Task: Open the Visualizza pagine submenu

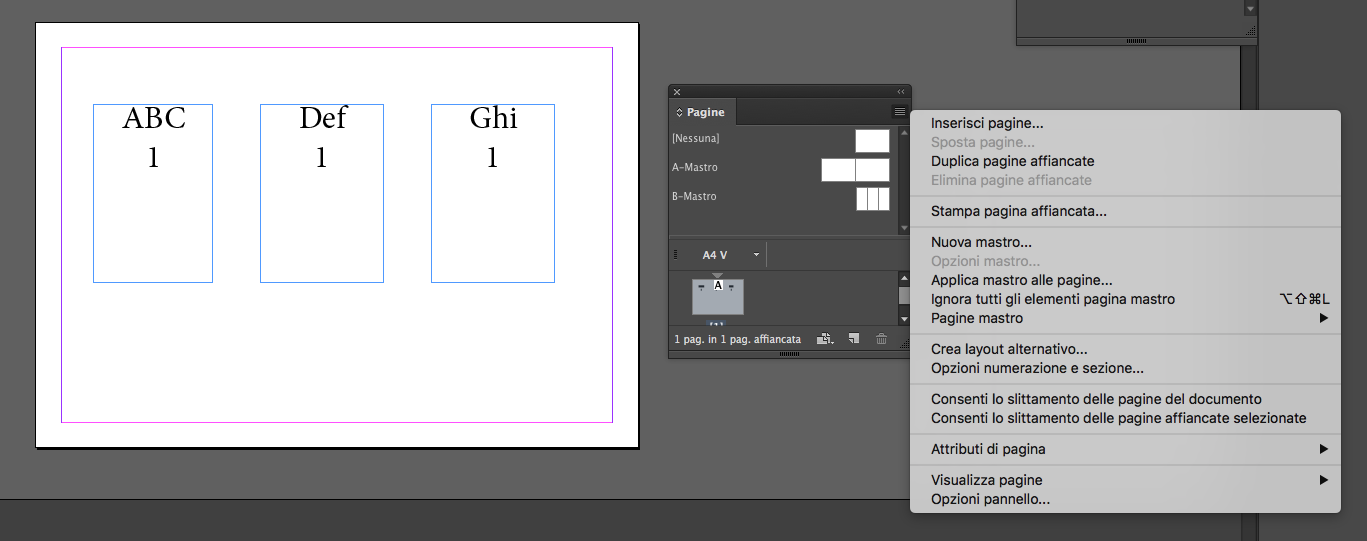Action: (1125, 480)
